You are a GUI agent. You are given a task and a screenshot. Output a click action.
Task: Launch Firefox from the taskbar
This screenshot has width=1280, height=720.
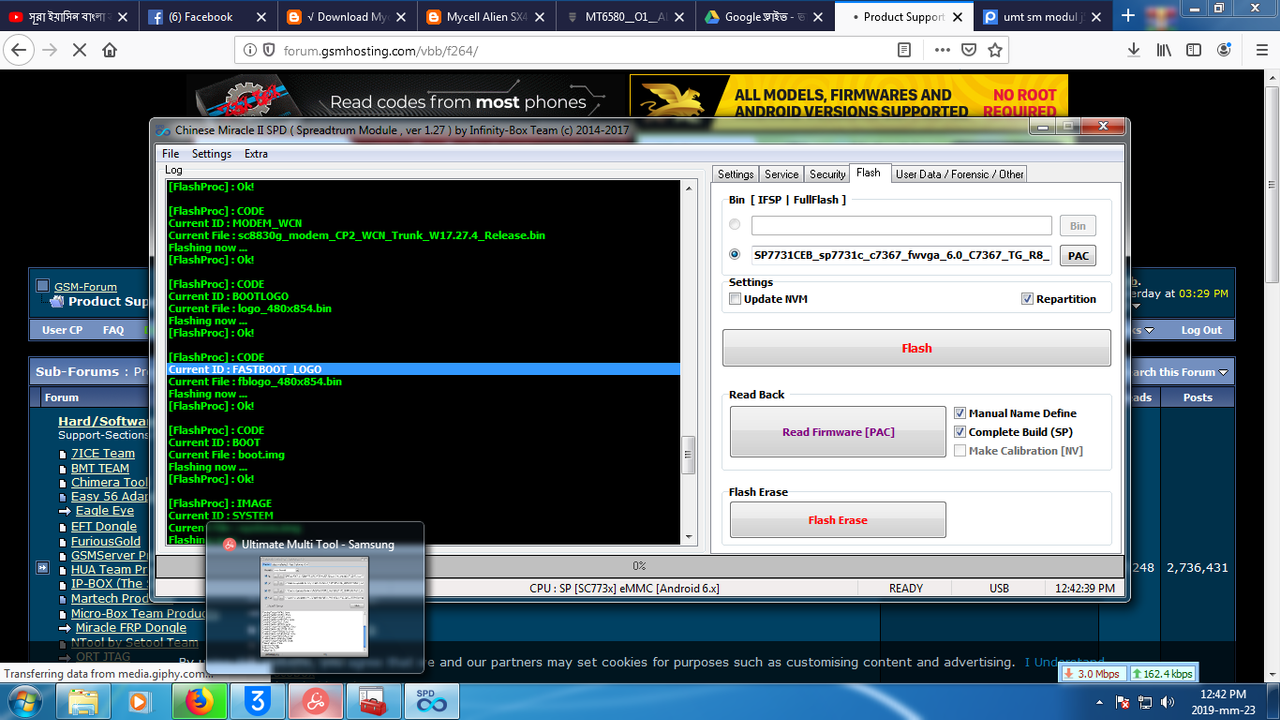pyautogui.click(x=198, y=701)
